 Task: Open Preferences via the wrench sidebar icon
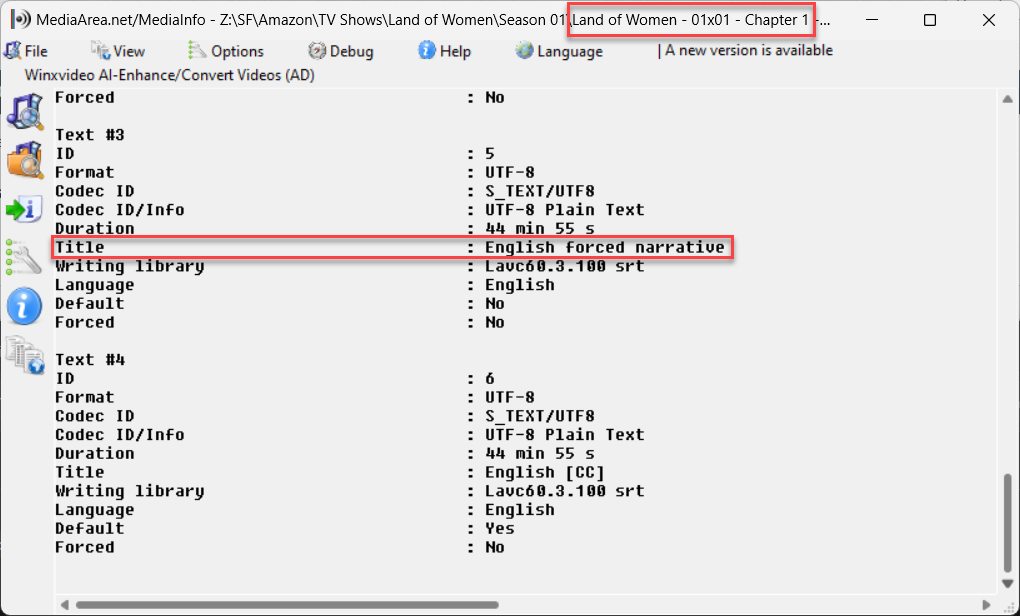point(23,258)
